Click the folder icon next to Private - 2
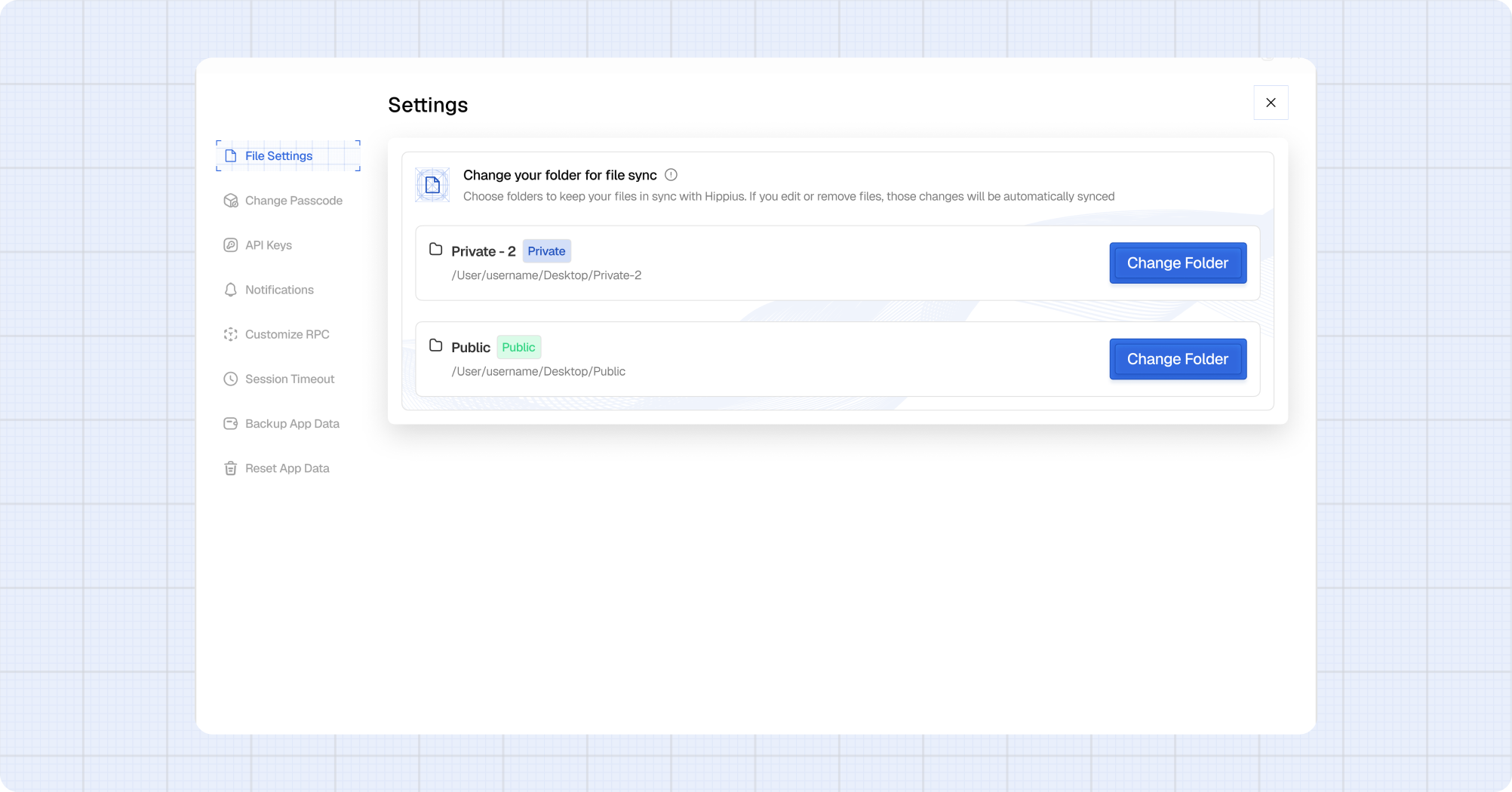Screen dimensions: 1512x792 (x=435, y=250)
